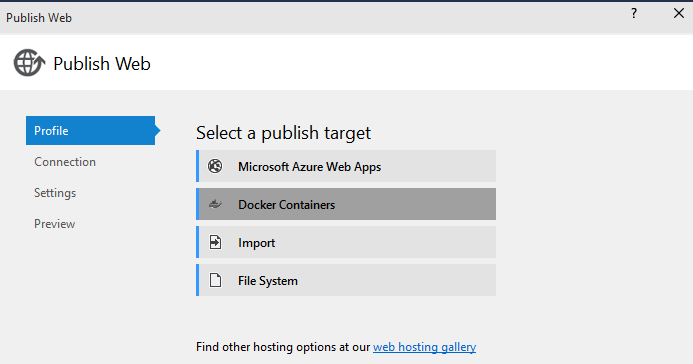The height and width of the screenshot is (364, 693).
Task: Go to the Connection step
Action: (x=65, y=162)
